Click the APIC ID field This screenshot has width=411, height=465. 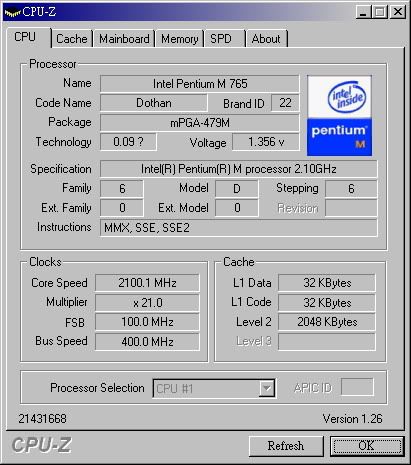357,388
